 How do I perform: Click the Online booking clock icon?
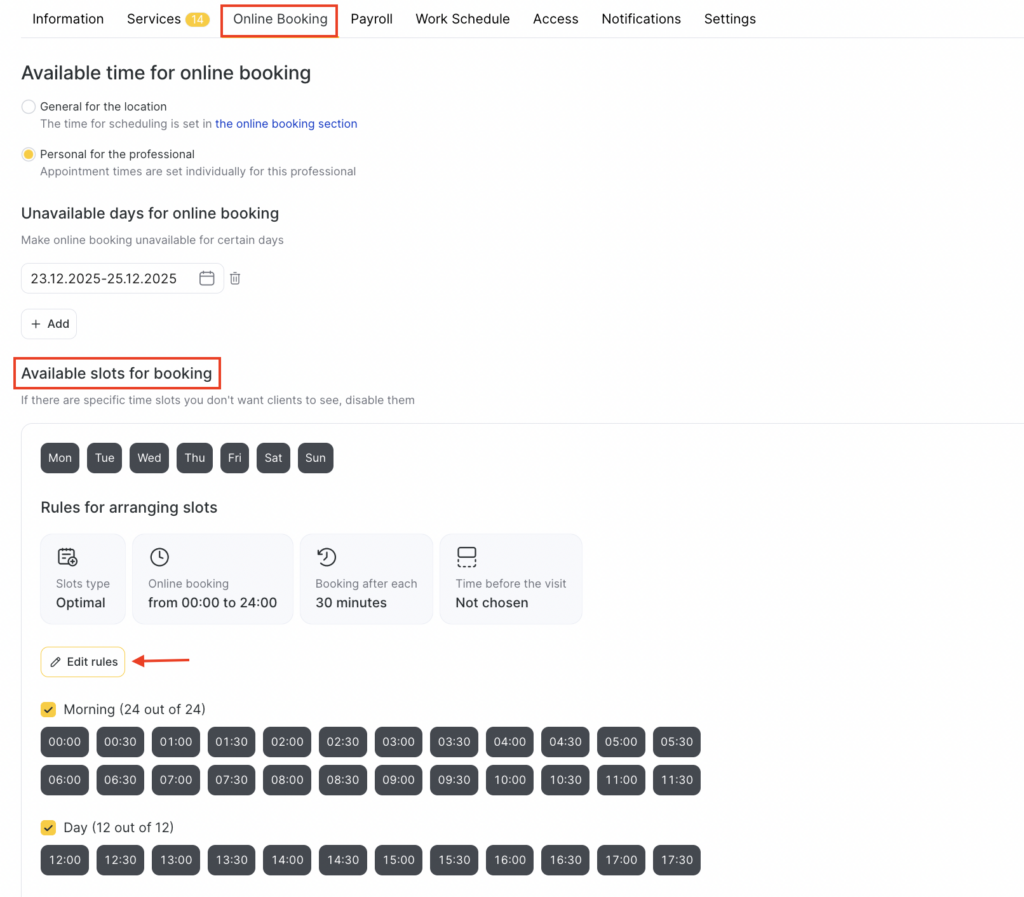click(159, 557)
